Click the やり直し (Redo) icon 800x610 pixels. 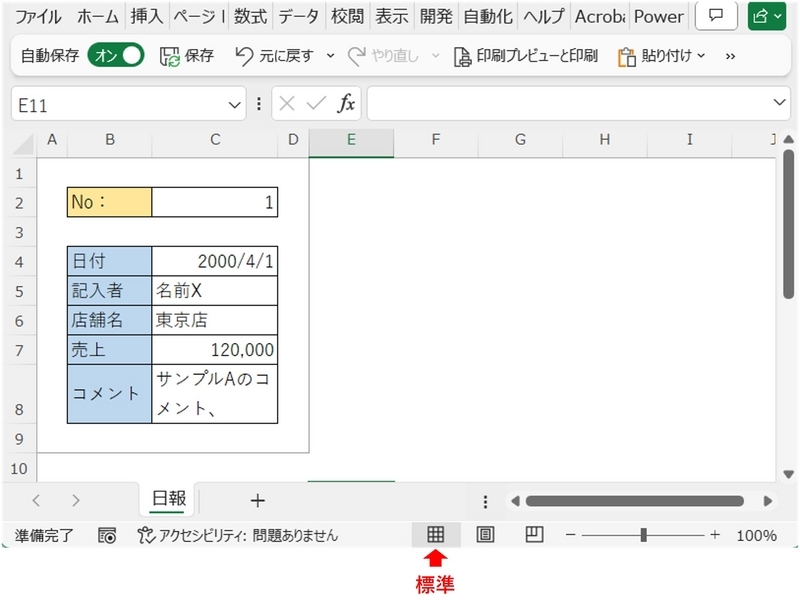(x=359, y=56)
